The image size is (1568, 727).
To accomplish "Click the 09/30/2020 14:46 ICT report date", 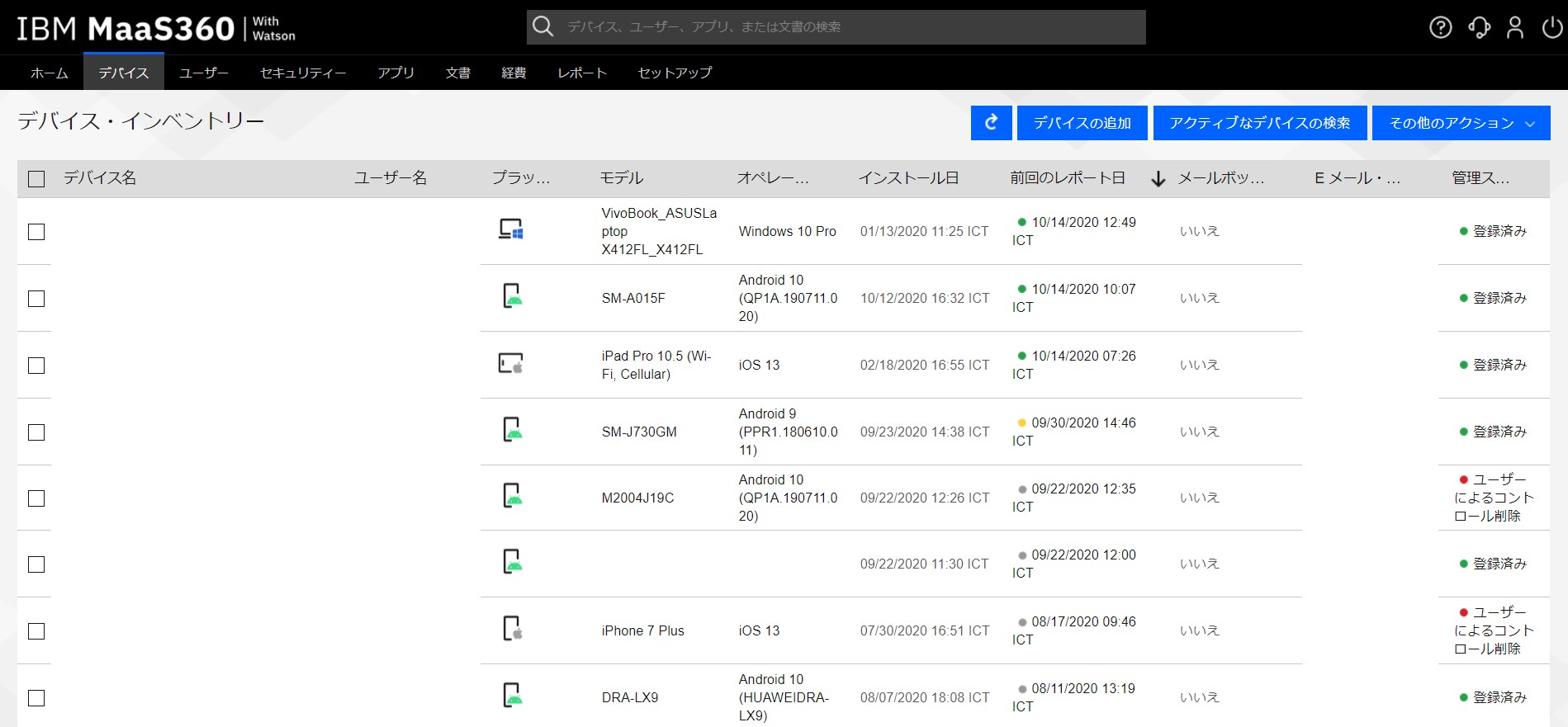I will [x=1074, y=432].
